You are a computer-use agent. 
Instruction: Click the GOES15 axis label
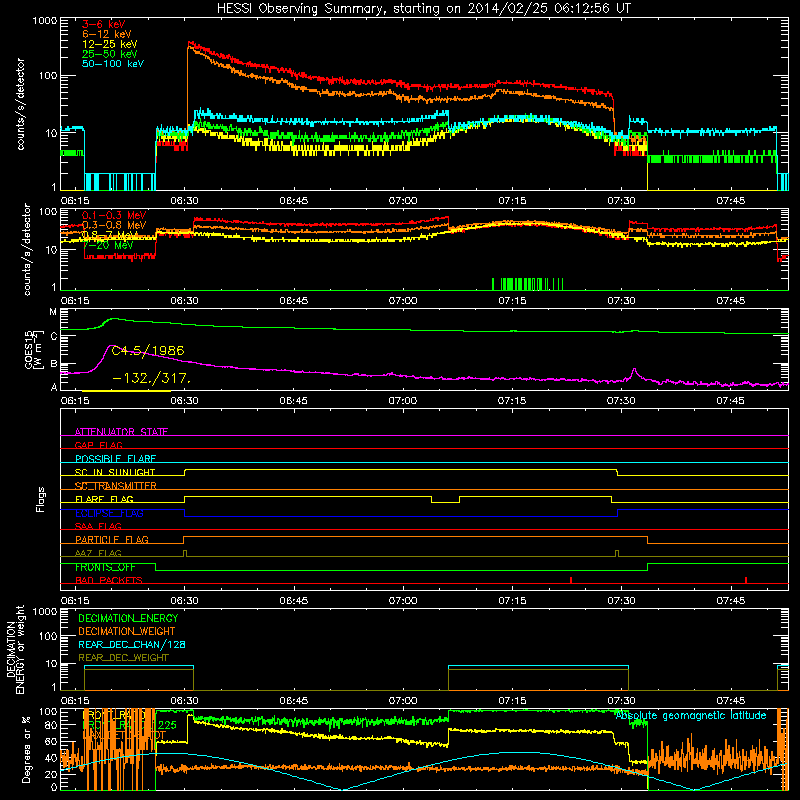point(34,349)
